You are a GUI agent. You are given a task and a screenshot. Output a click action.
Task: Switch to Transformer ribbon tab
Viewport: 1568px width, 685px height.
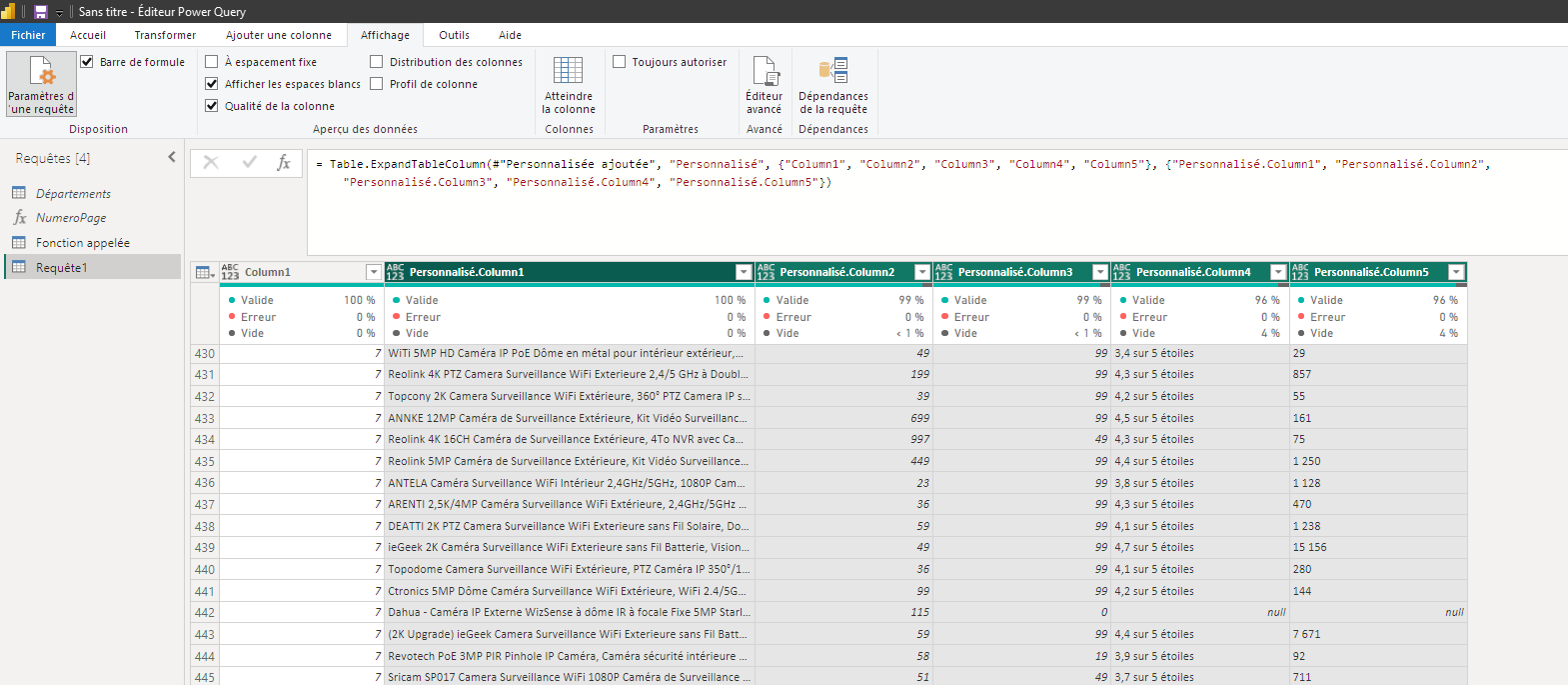tap(165, 35)
